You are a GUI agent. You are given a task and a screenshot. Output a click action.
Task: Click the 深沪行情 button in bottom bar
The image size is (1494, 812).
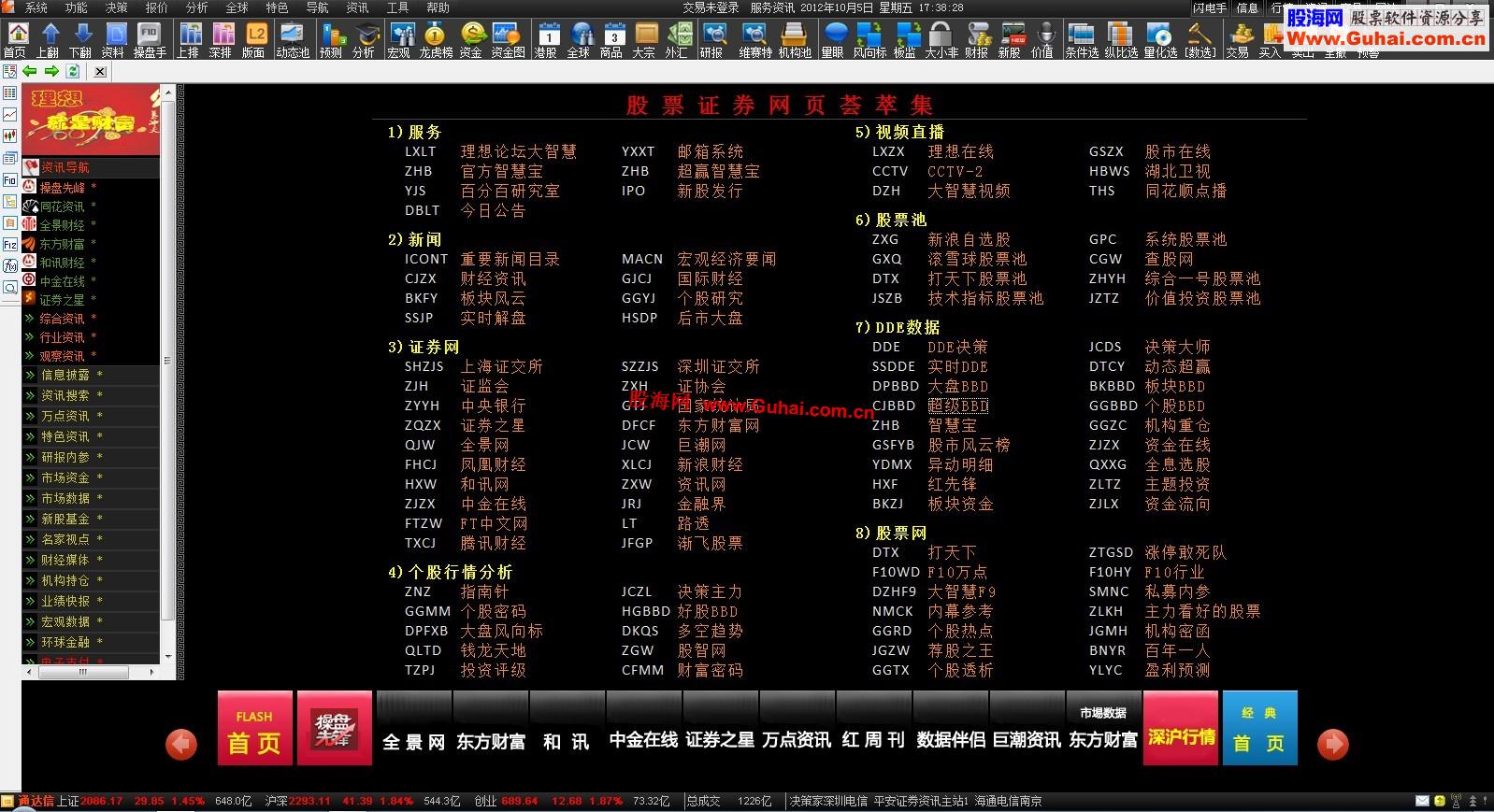(x=1181, y=728)
